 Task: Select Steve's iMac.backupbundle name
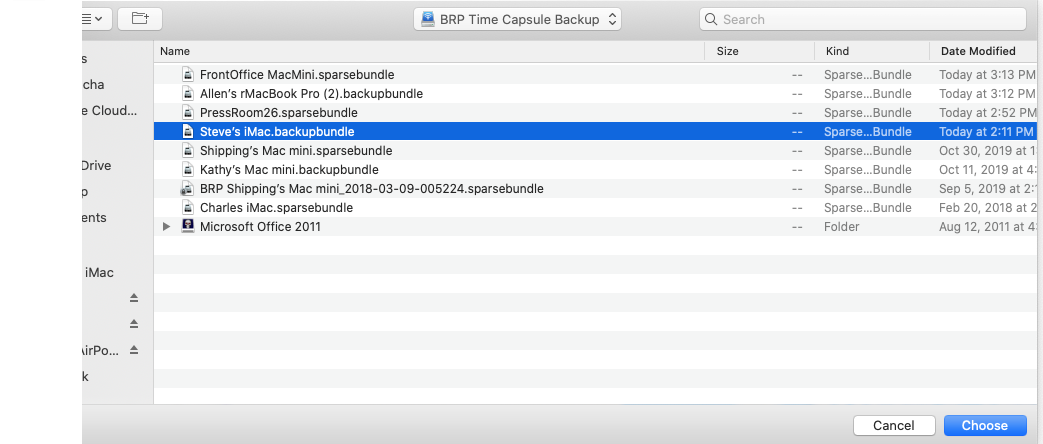click(277, 132)
